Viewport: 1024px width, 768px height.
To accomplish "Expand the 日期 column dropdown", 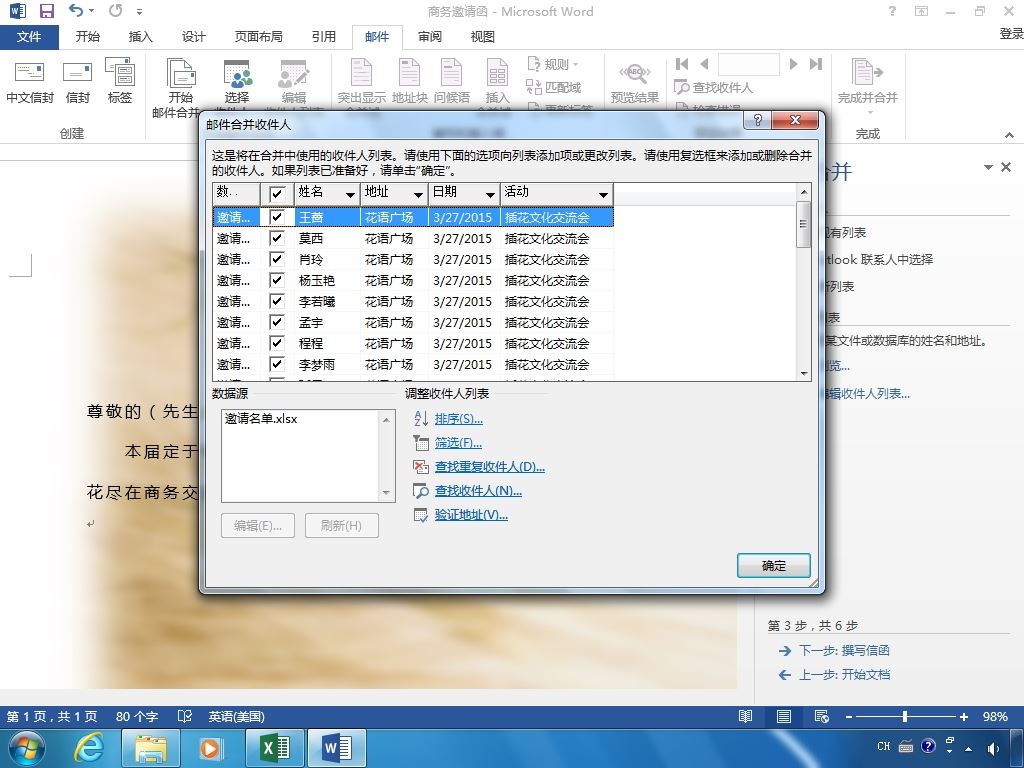I will pyautogui.click(x=490, y=195).
